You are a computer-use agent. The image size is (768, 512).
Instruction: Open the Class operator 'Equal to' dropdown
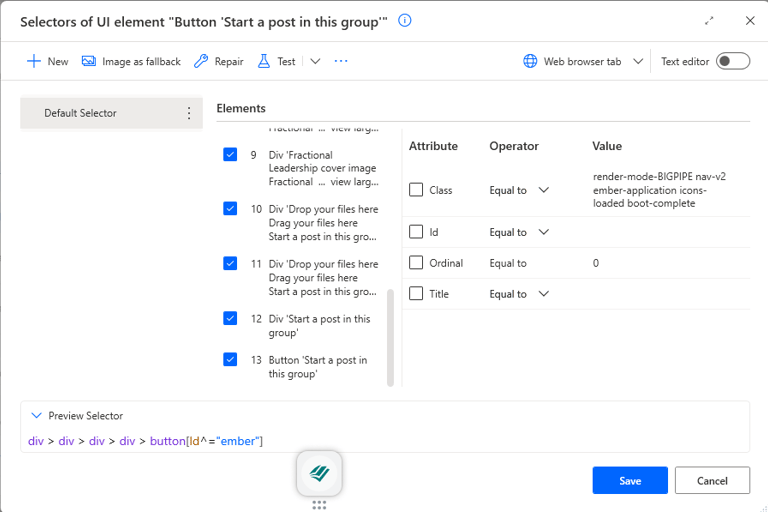544,190
